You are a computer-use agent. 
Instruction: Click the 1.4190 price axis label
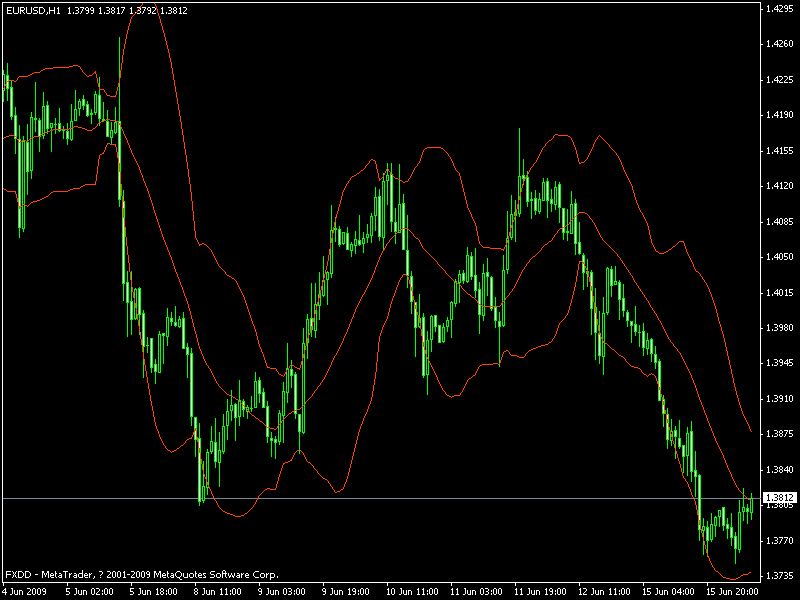(x=780, y=115)
